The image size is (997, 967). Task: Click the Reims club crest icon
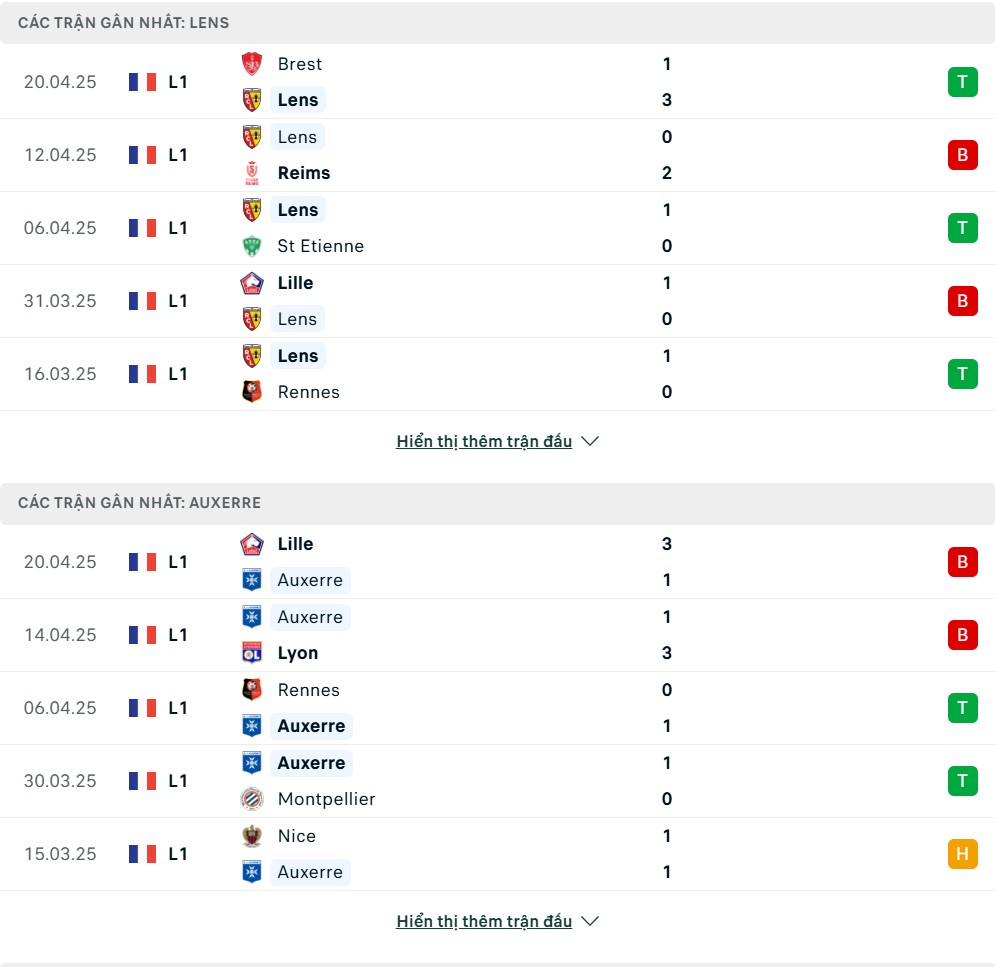(252, 173)
